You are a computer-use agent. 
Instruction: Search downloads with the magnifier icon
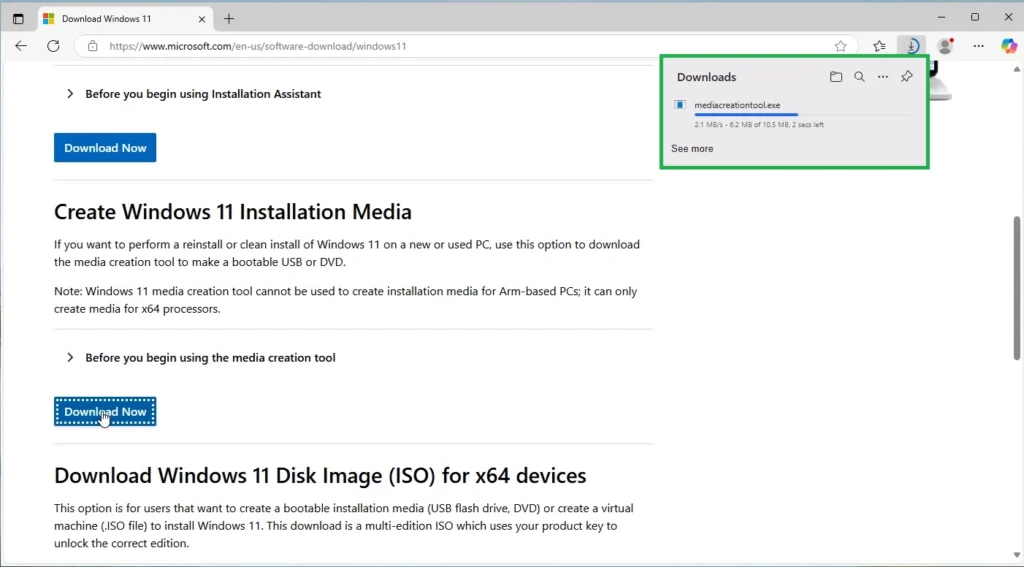[x=859, y=77]
